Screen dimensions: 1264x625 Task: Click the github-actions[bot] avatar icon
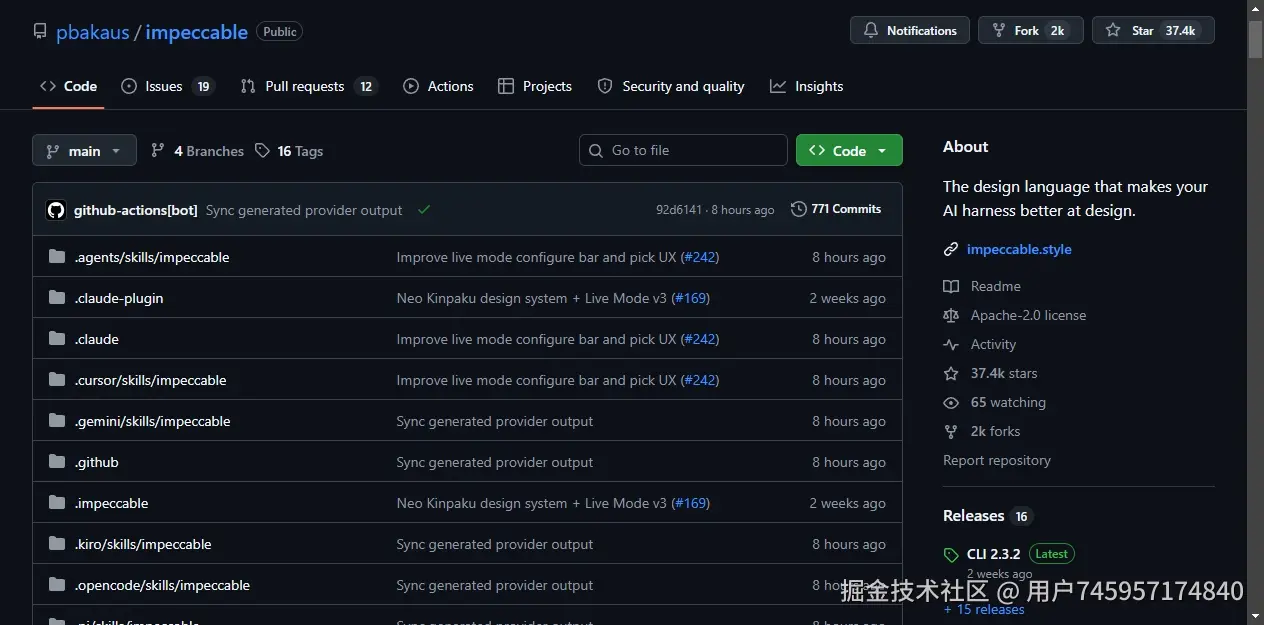pos(56,210)
